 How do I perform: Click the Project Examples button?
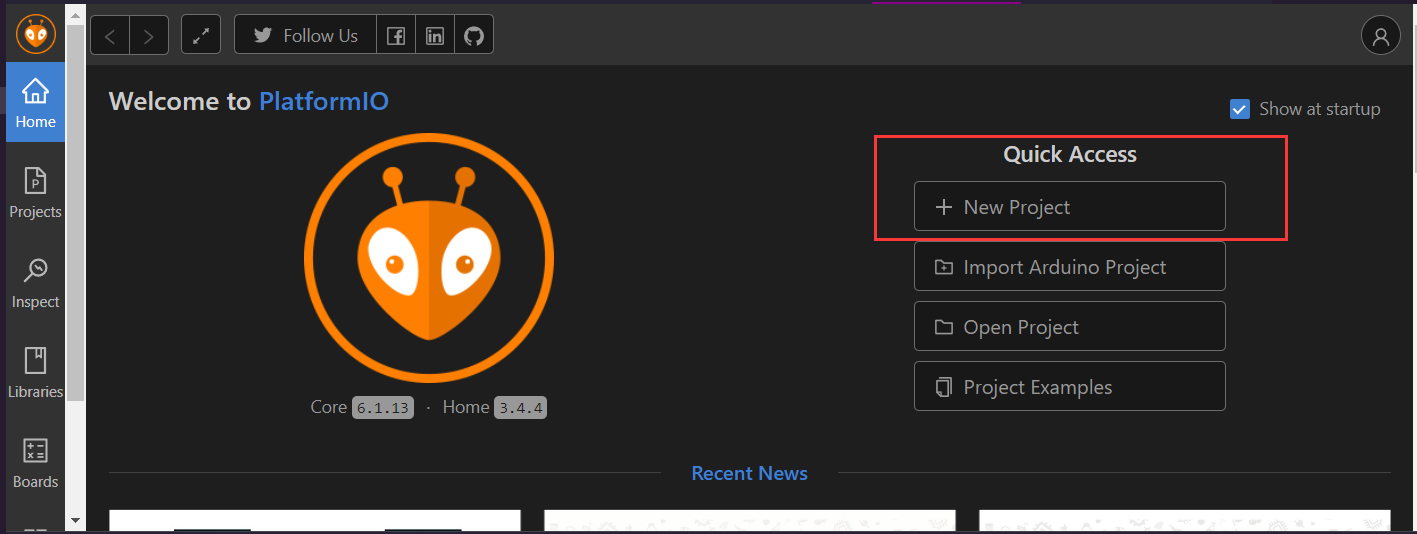coord(1070,387)
